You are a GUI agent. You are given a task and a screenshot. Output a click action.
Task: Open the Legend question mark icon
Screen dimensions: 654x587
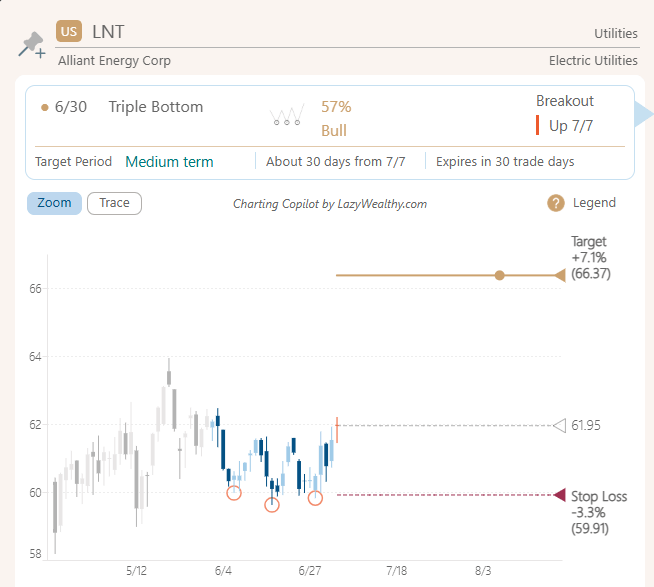point(556,203)
